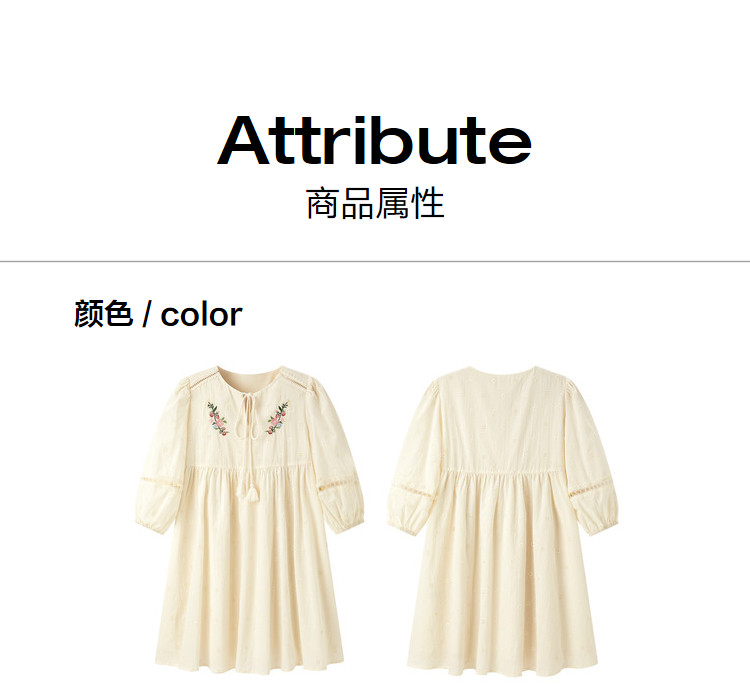
Task: Click the gathered waist seam on back dress
Action: pos(503,473)
